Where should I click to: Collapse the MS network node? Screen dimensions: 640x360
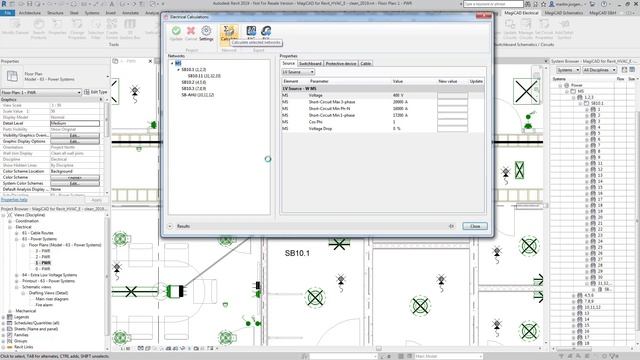click(172, 63)
